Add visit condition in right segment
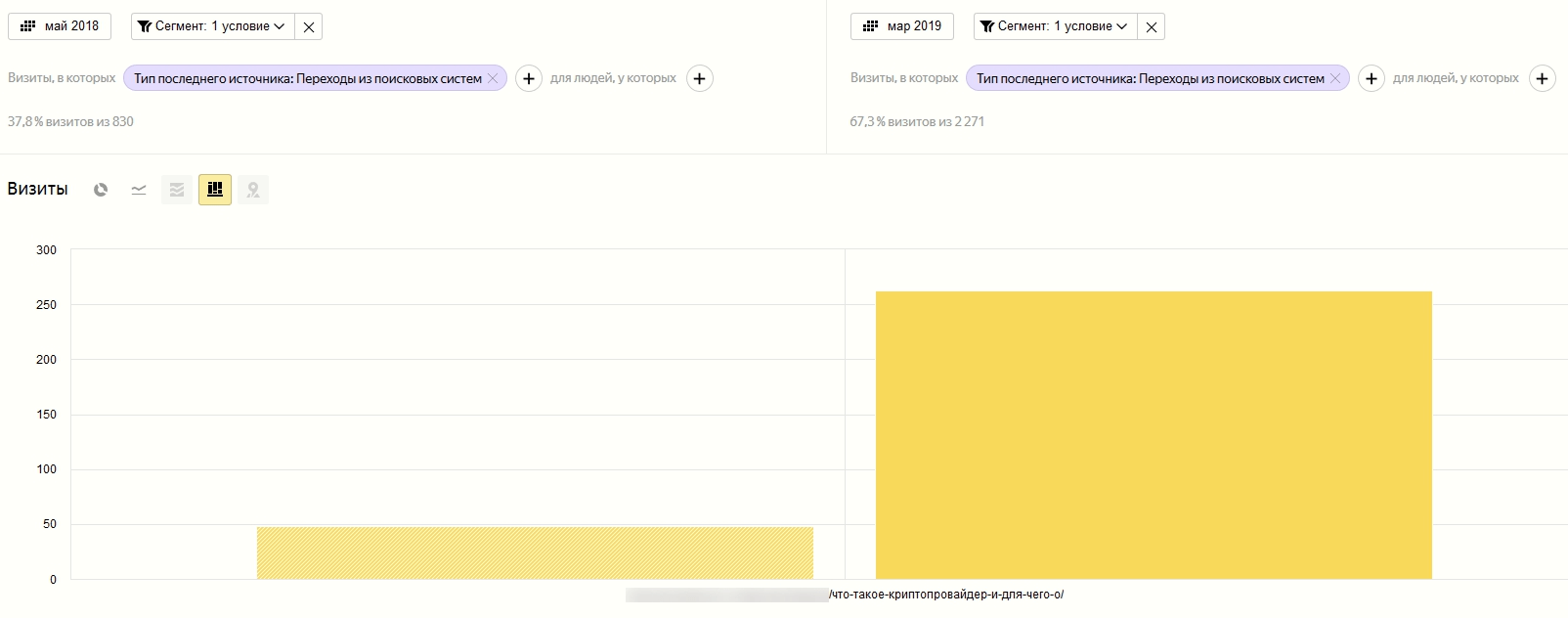The image size is (1568, 618). tap(1372, 78)
